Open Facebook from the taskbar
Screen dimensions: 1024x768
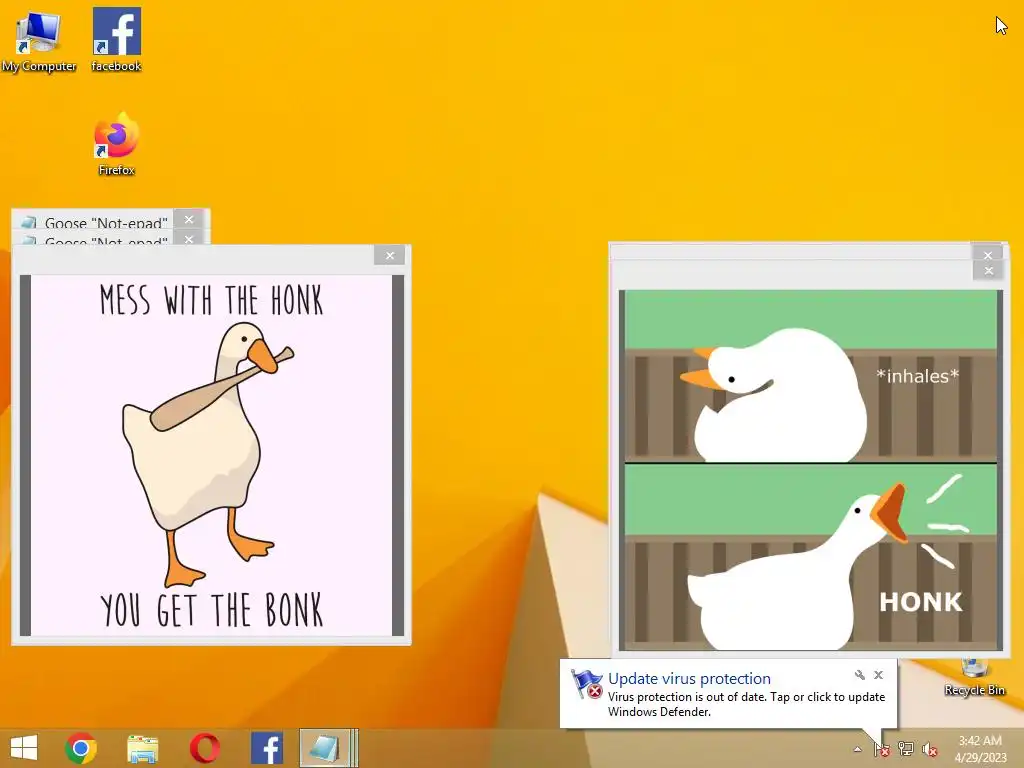pyautogui.click(x=266, y=748)
